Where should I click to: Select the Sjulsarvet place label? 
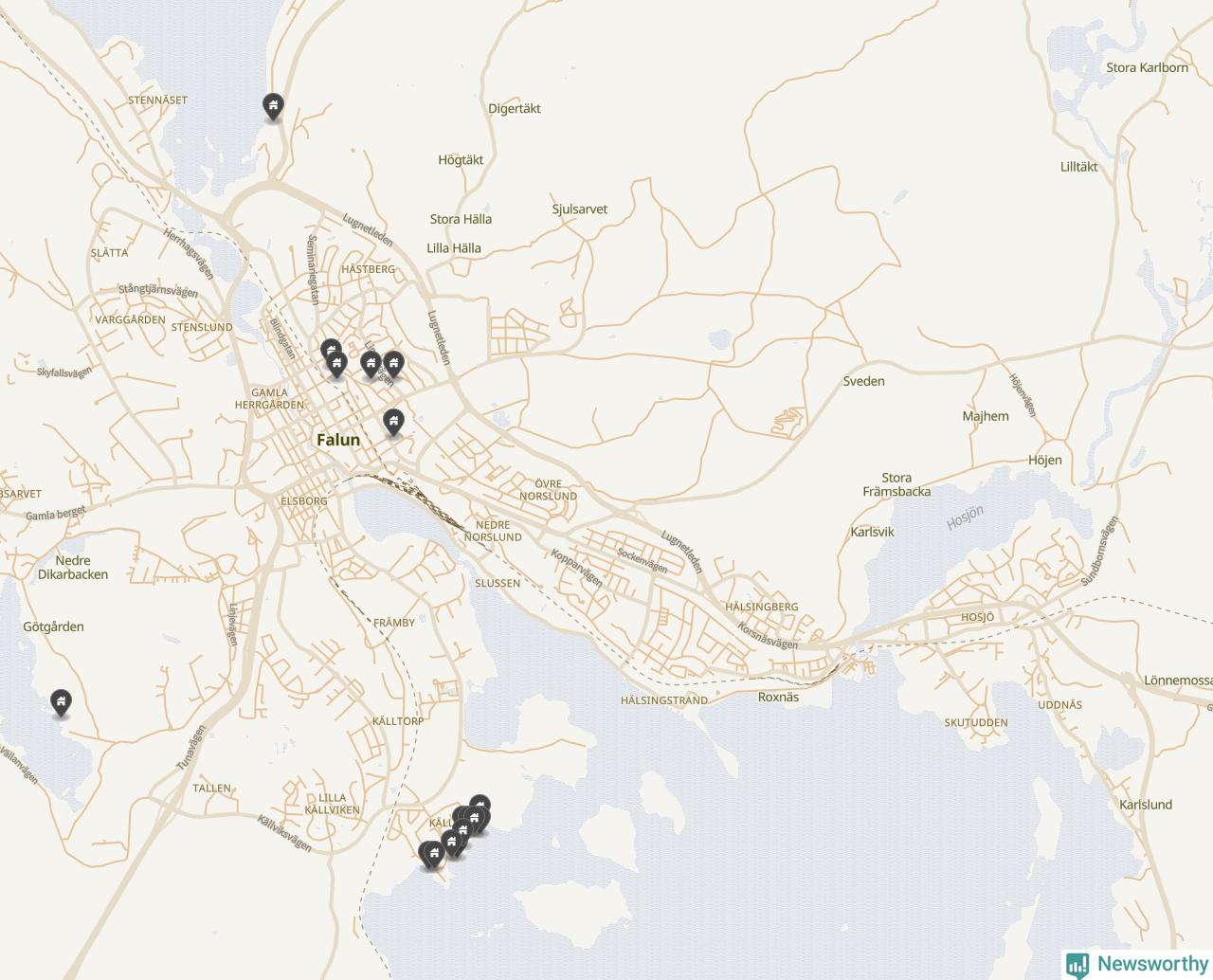click(x=580, y=209)
